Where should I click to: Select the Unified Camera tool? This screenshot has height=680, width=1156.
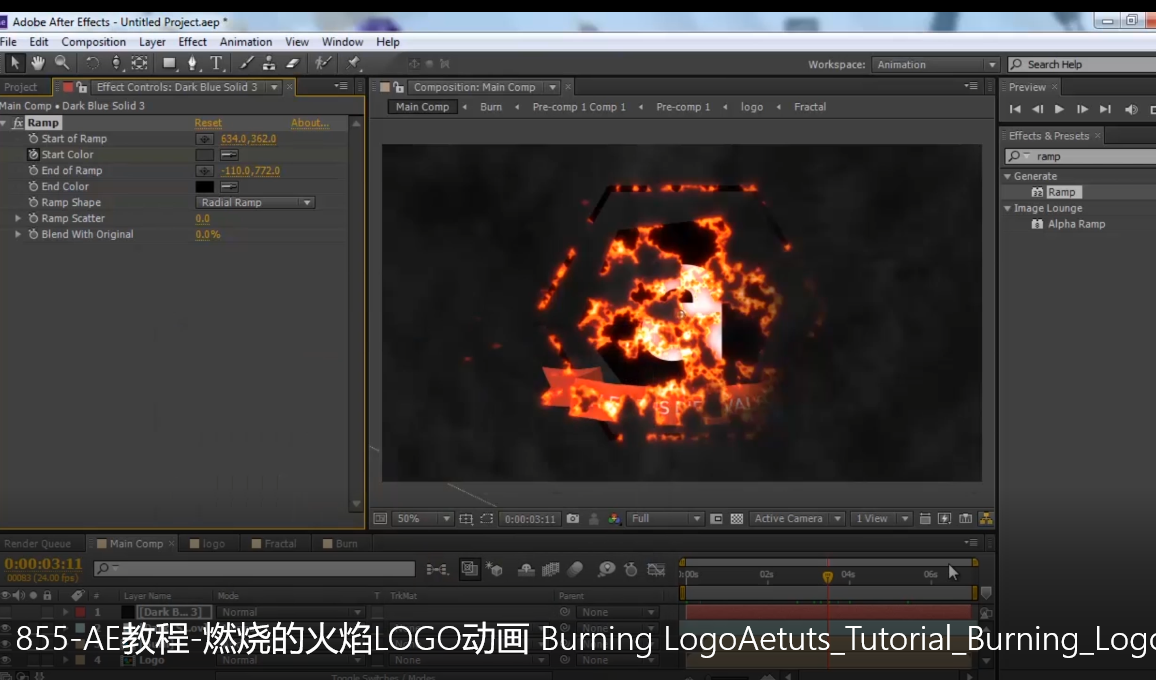pos(116,63)
